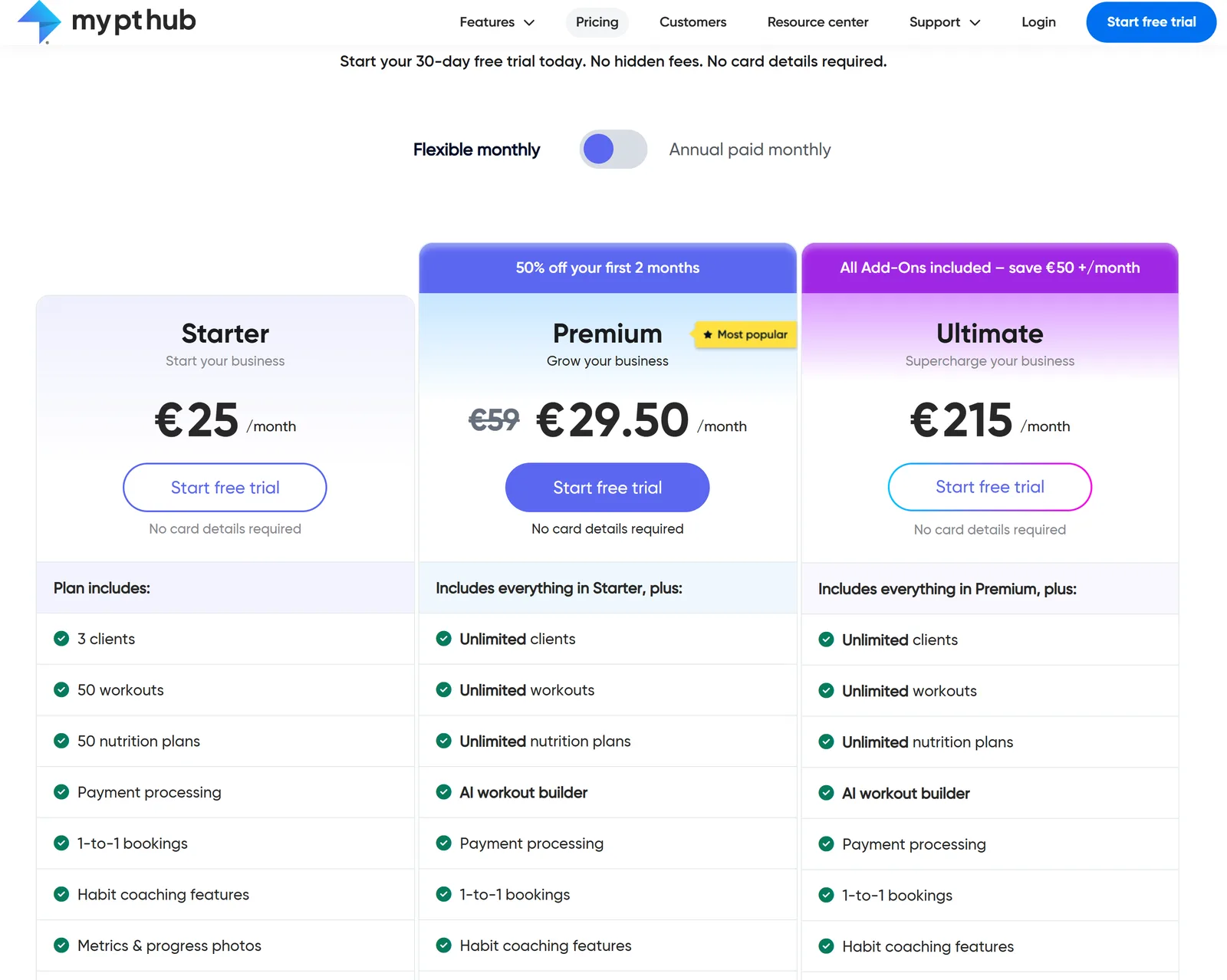Click checkmark beside Premium Unlimited clients
The height and width of the screenshot is (980, 1227).
coord(443,638)
